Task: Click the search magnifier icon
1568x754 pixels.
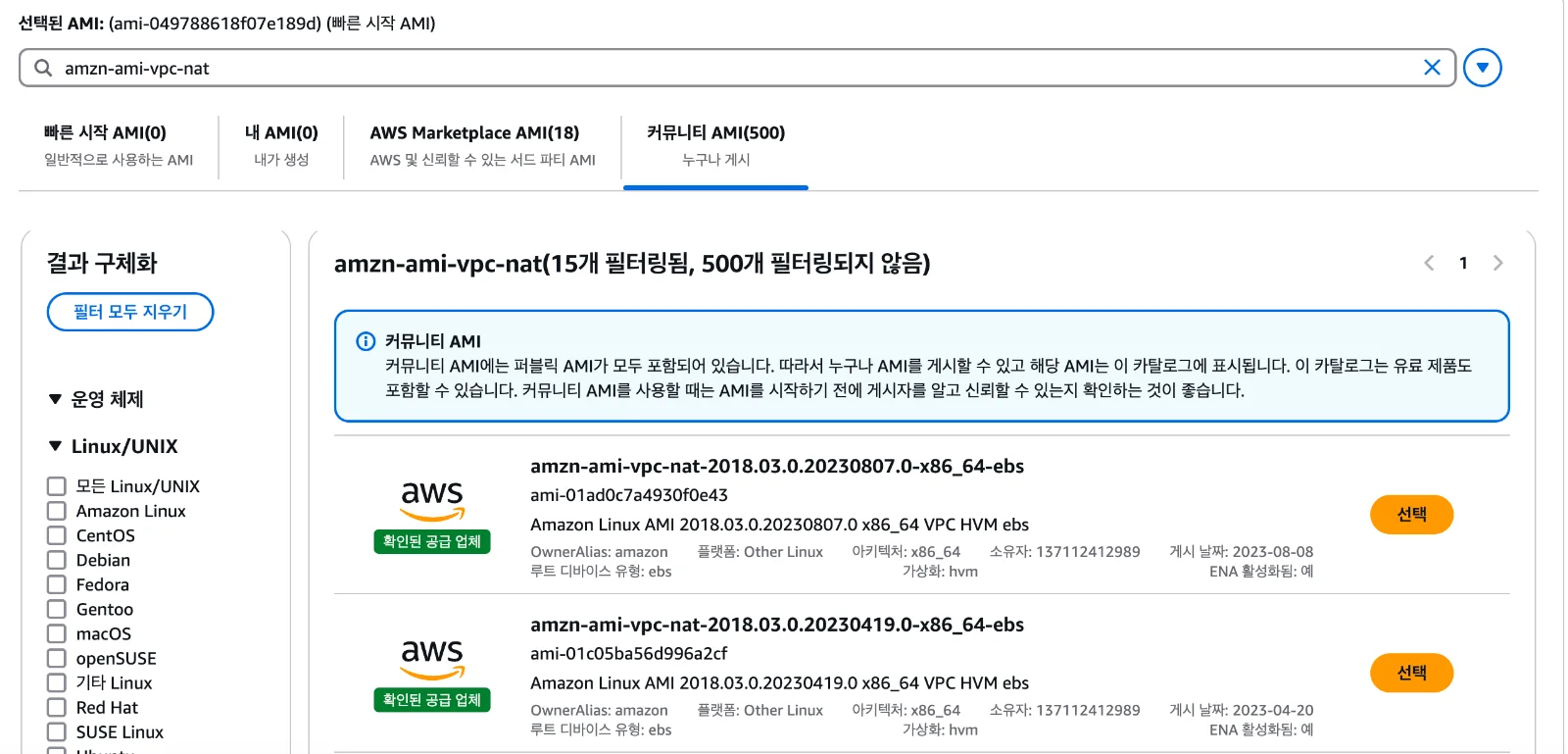Action: pos(43,68)
